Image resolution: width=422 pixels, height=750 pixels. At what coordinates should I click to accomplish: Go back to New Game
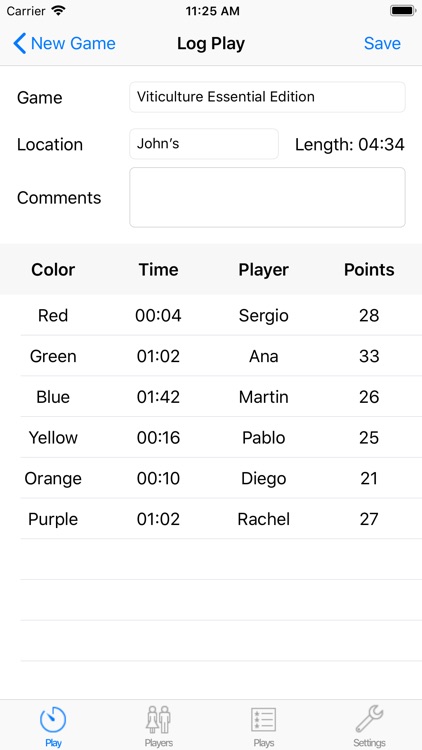point(65,44)
